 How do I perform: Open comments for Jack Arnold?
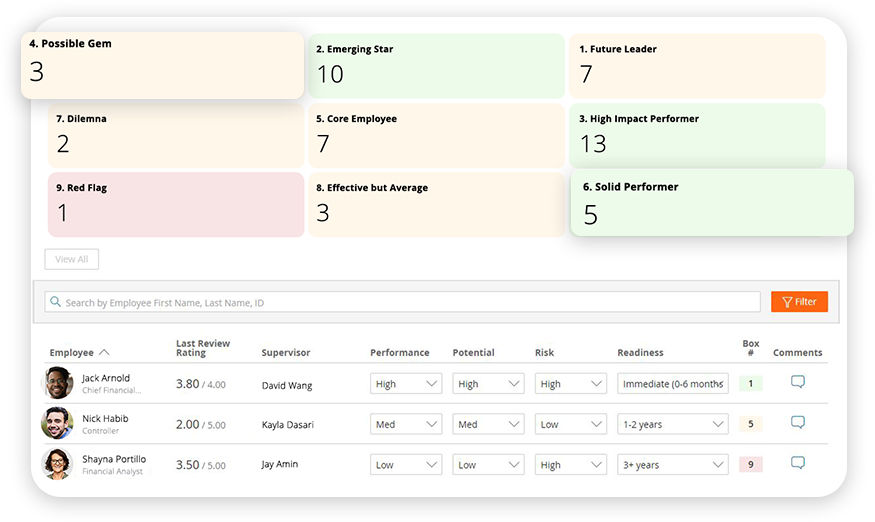click(x=797, y=382)
